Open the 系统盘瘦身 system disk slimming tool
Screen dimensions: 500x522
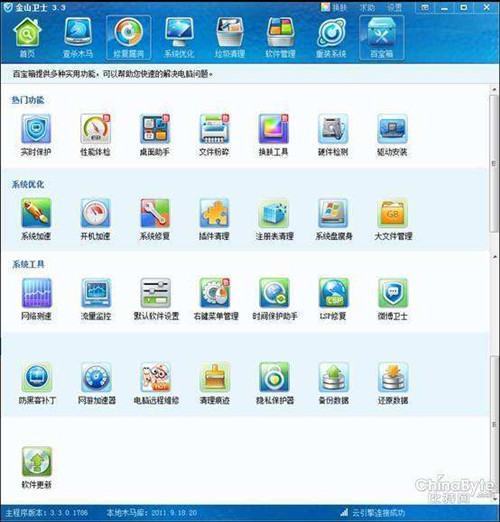pos(334,219)
